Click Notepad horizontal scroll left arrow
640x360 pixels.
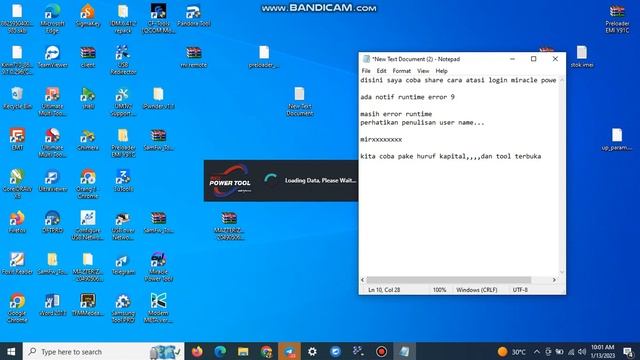[x=362, y=280]
